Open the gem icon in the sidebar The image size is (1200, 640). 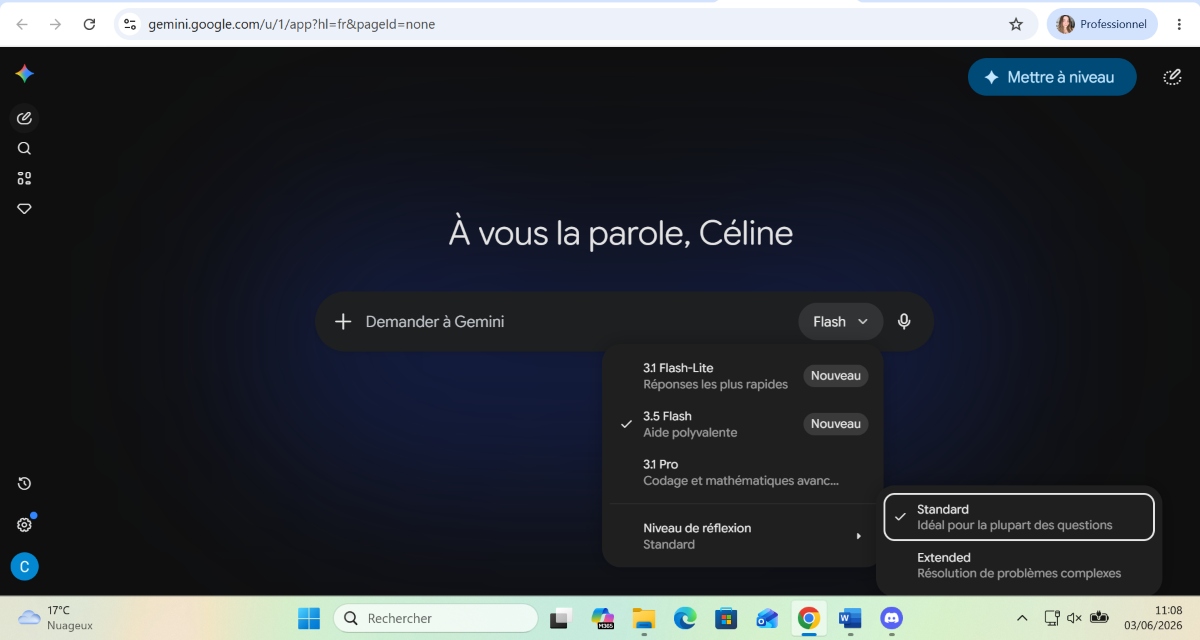tap(25, 208)
